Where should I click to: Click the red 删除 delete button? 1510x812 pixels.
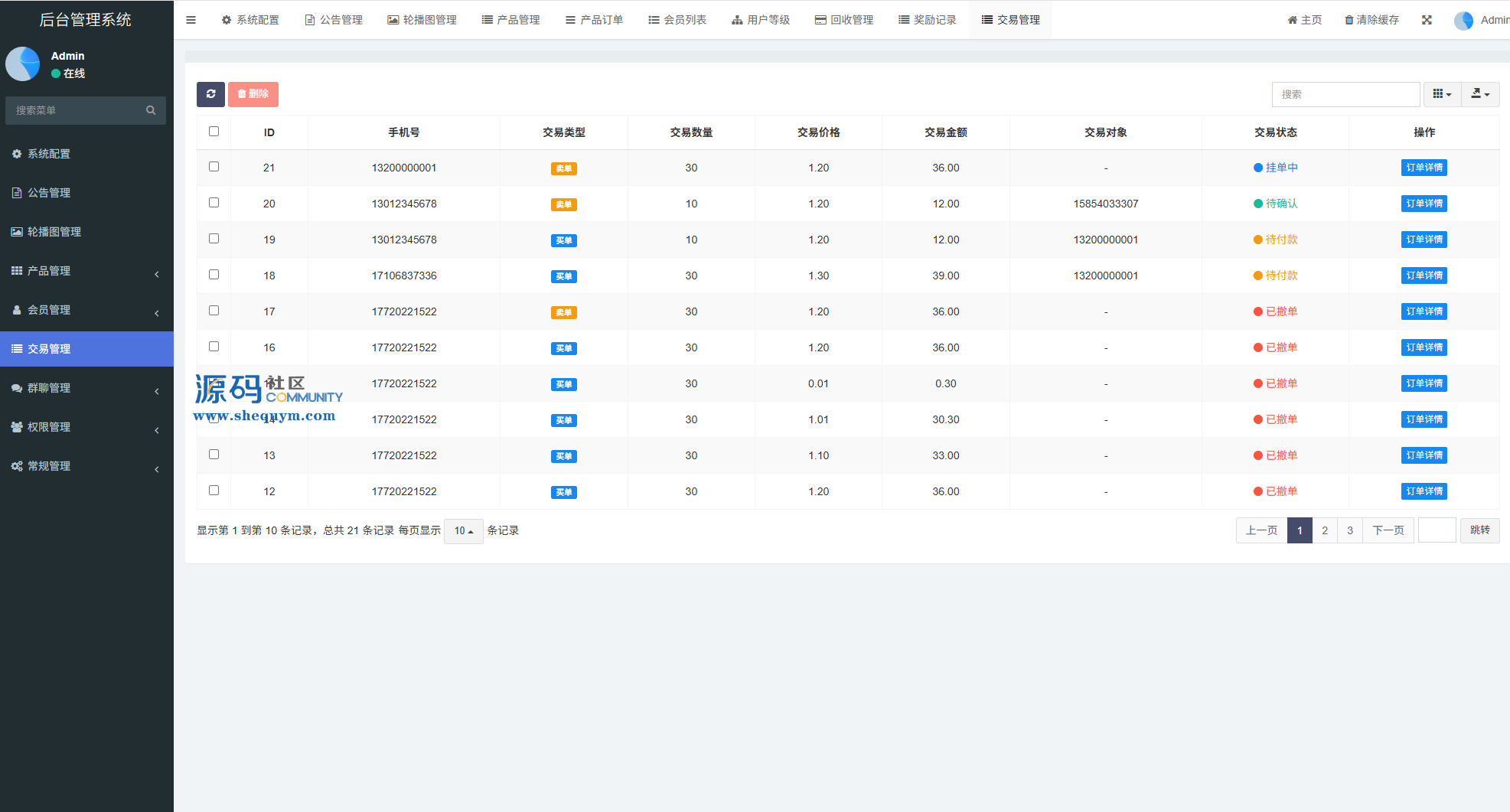(x=253, y=94)
